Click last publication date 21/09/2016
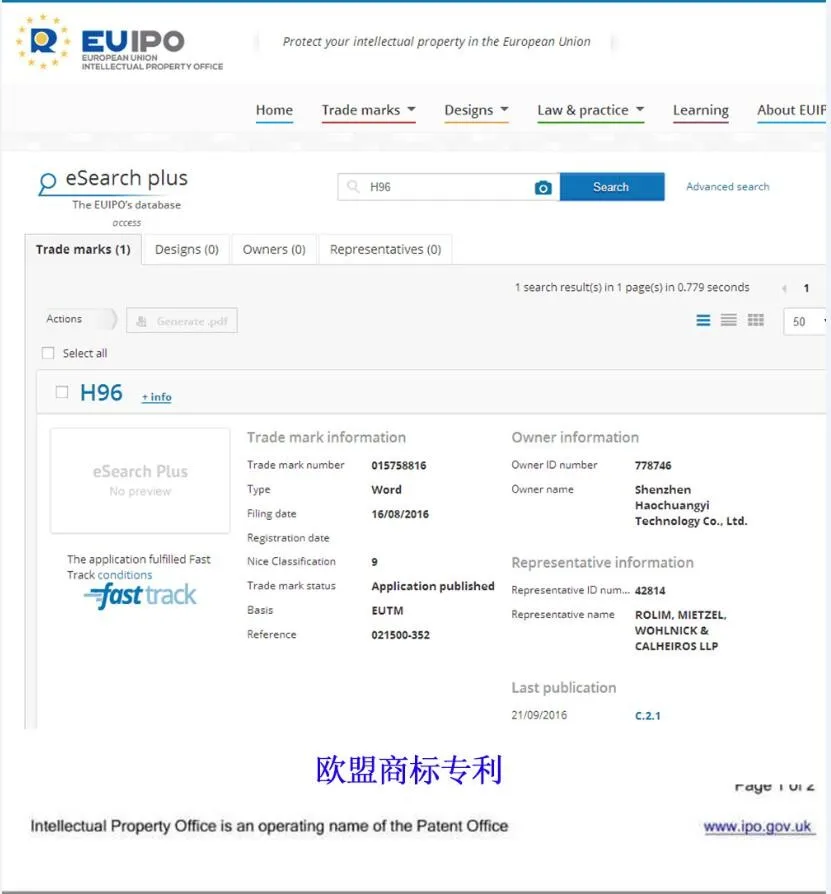This screenshot has width=831, height=894. [539, 715]
